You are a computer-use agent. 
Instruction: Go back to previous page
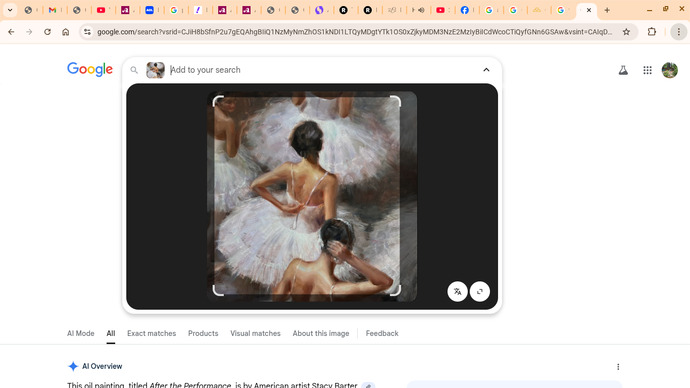coord(11,32)
